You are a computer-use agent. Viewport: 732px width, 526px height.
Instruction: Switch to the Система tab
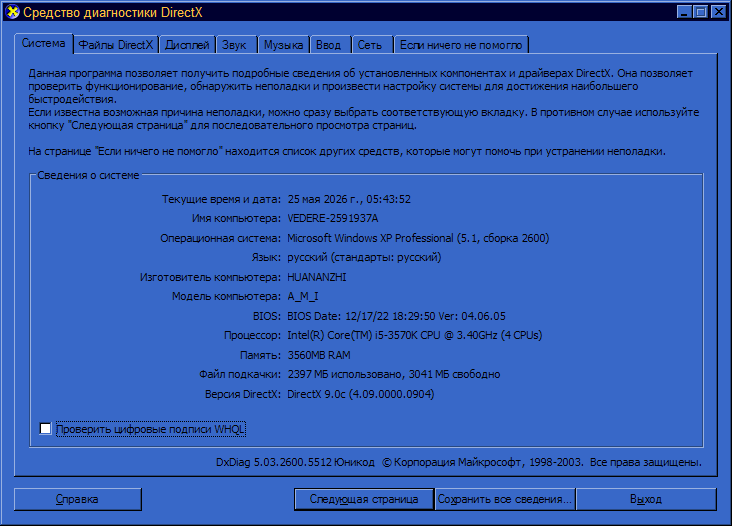click(43, 43)
